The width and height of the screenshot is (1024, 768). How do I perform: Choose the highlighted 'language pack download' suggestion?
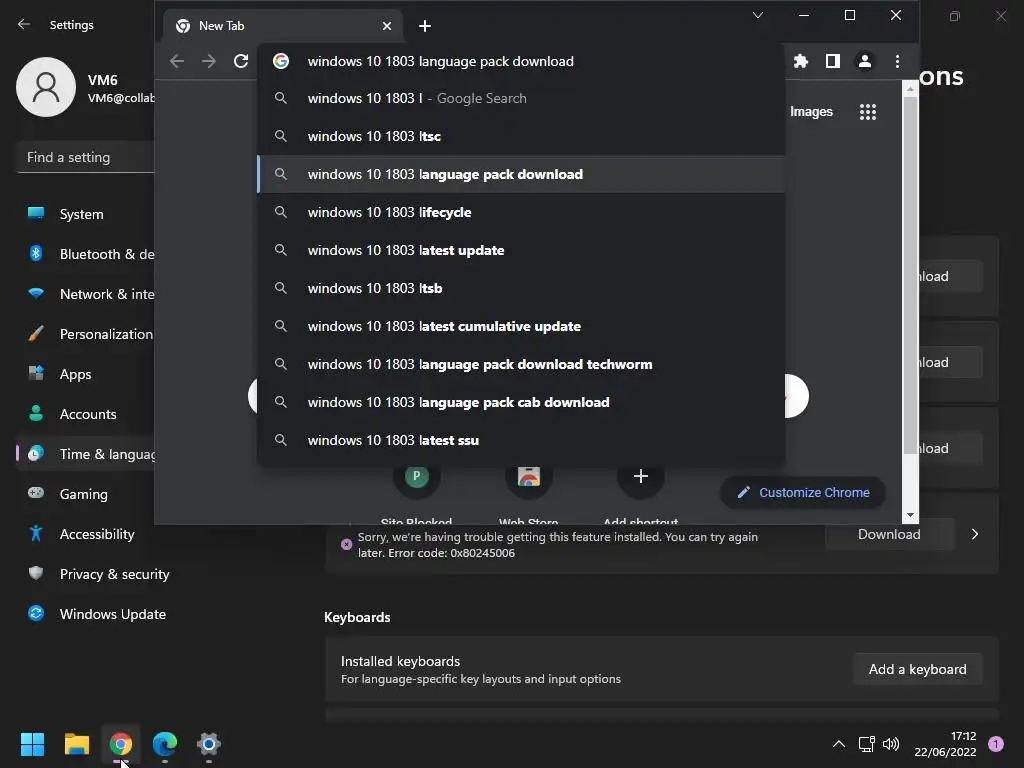point(521,174)
